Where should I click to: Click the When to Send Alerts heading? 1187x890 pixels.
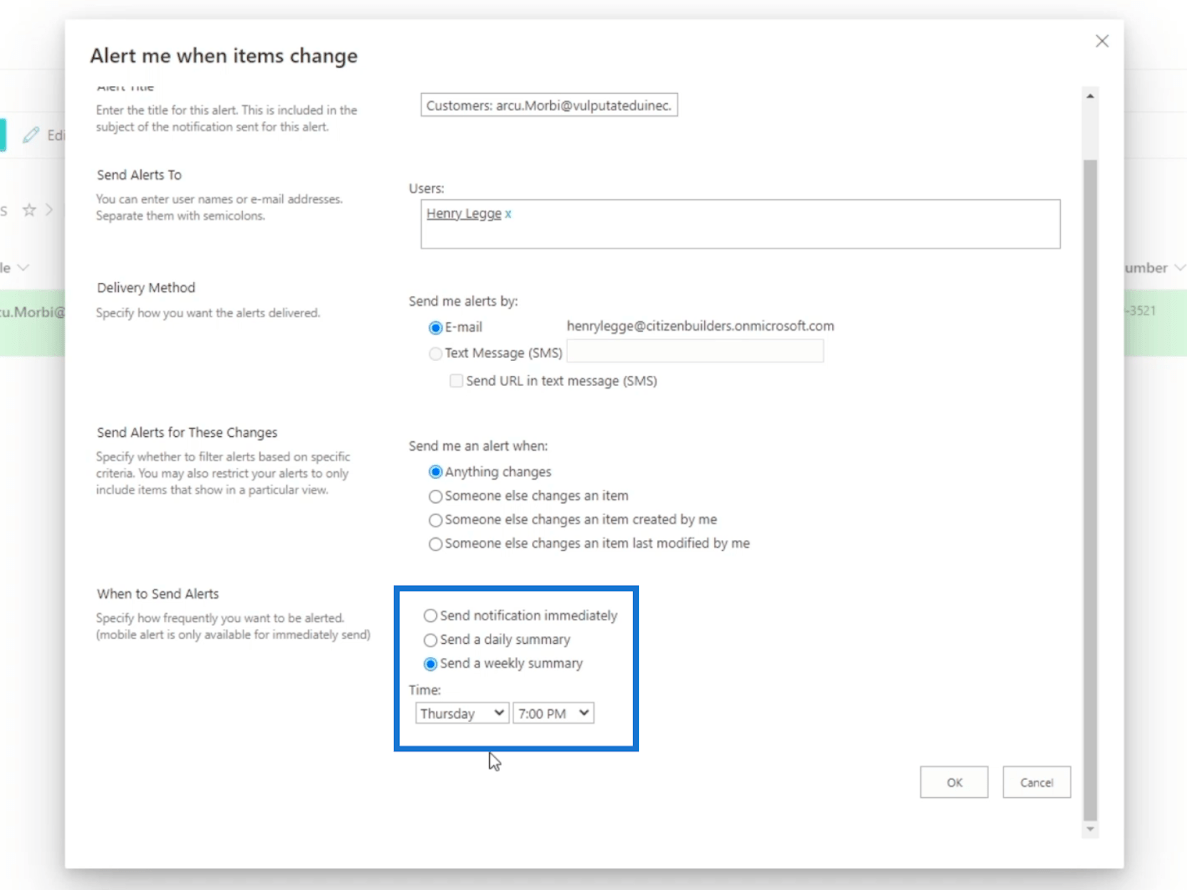(x=157, y=594)
